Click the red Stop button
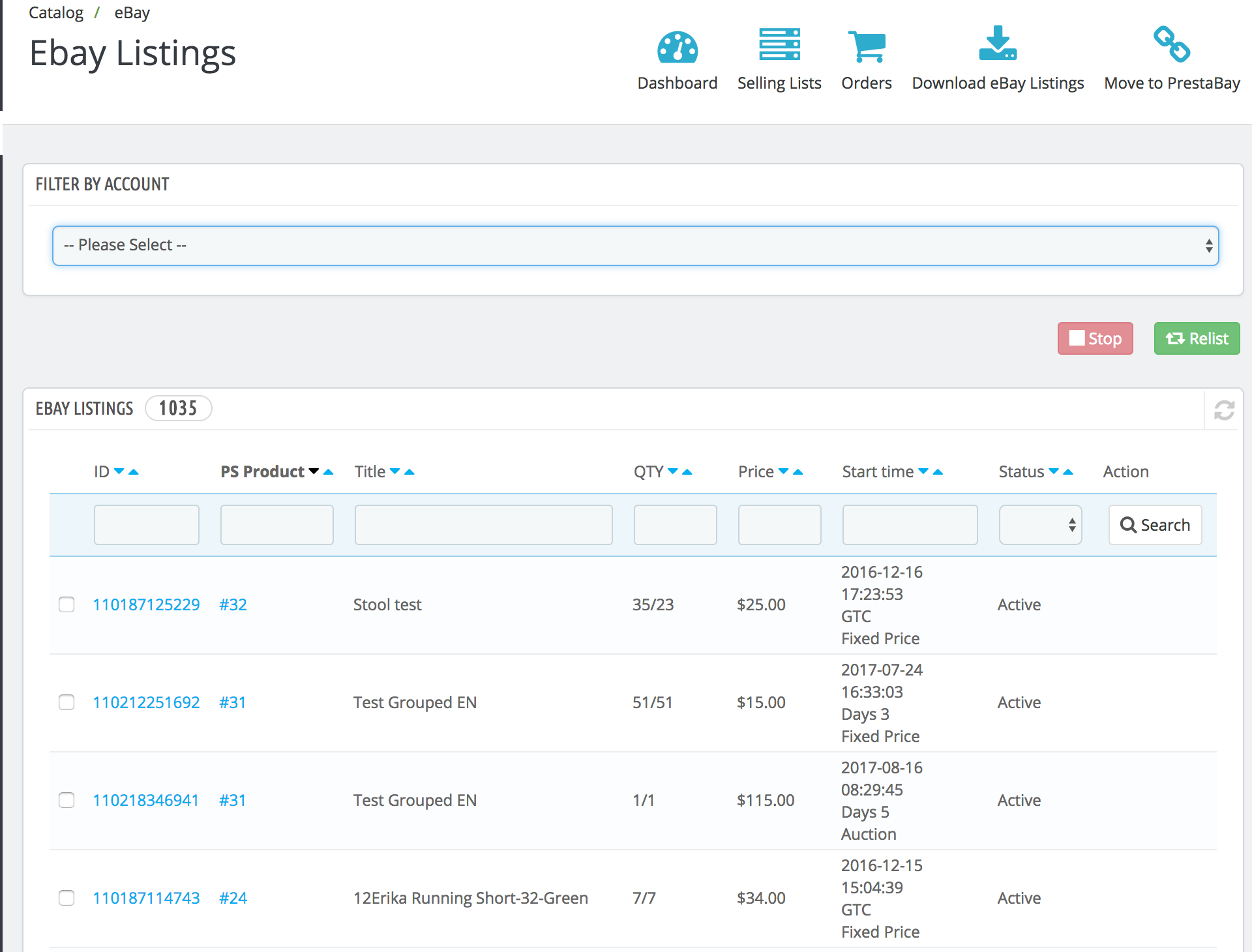Viewport: 1252px width, 952px height. point(1095,338)
